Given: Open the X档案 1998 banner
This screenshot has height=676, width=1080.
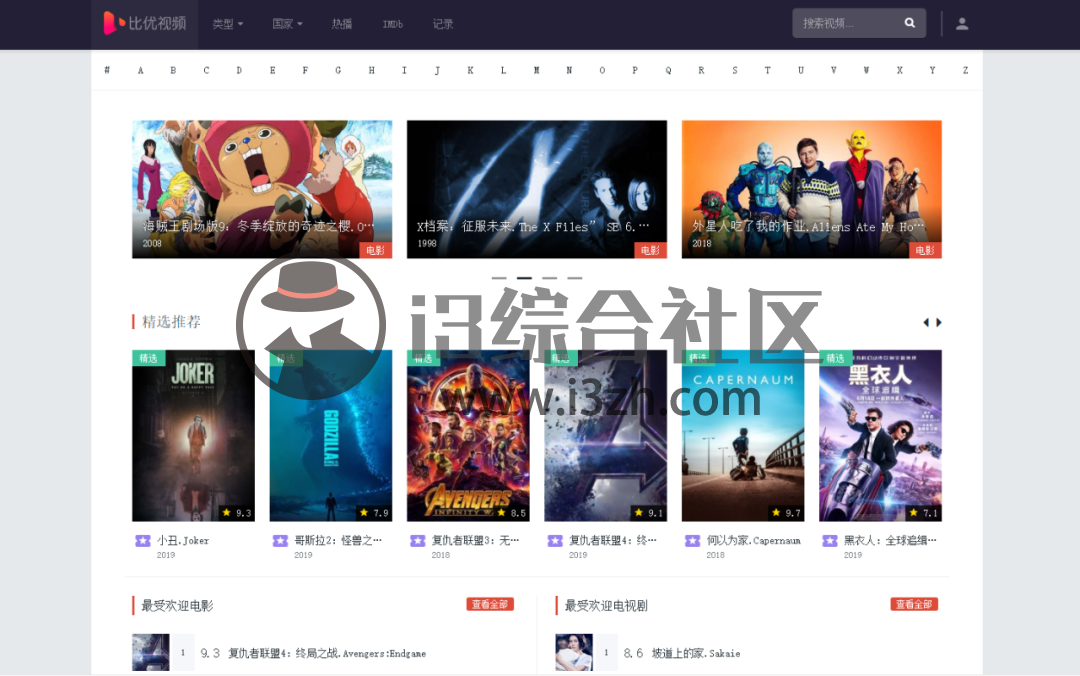Looking at the screenshot, I should tap(537, 190).
